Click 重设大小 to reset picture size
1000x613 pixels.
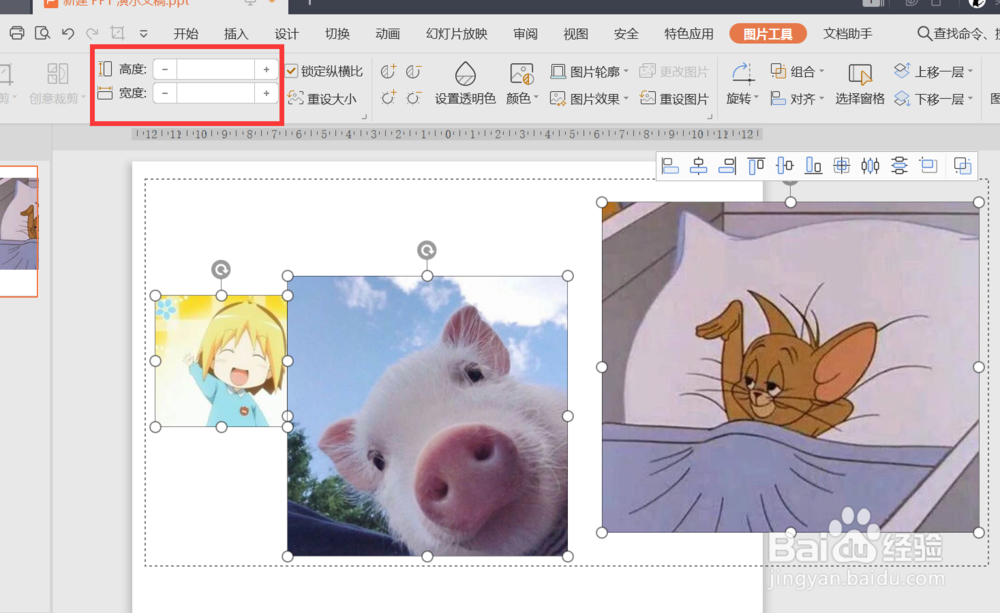click(x=322, y=99)
